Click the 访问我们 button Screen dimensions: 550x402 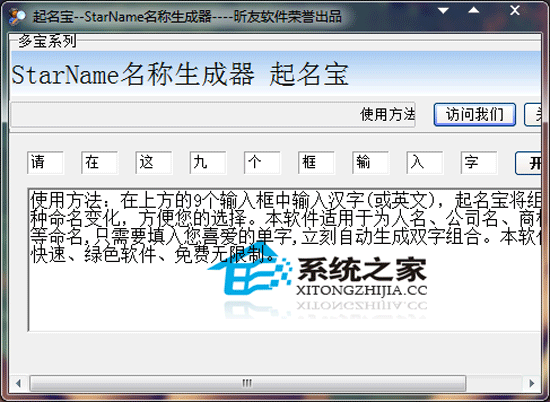[475, 114]
